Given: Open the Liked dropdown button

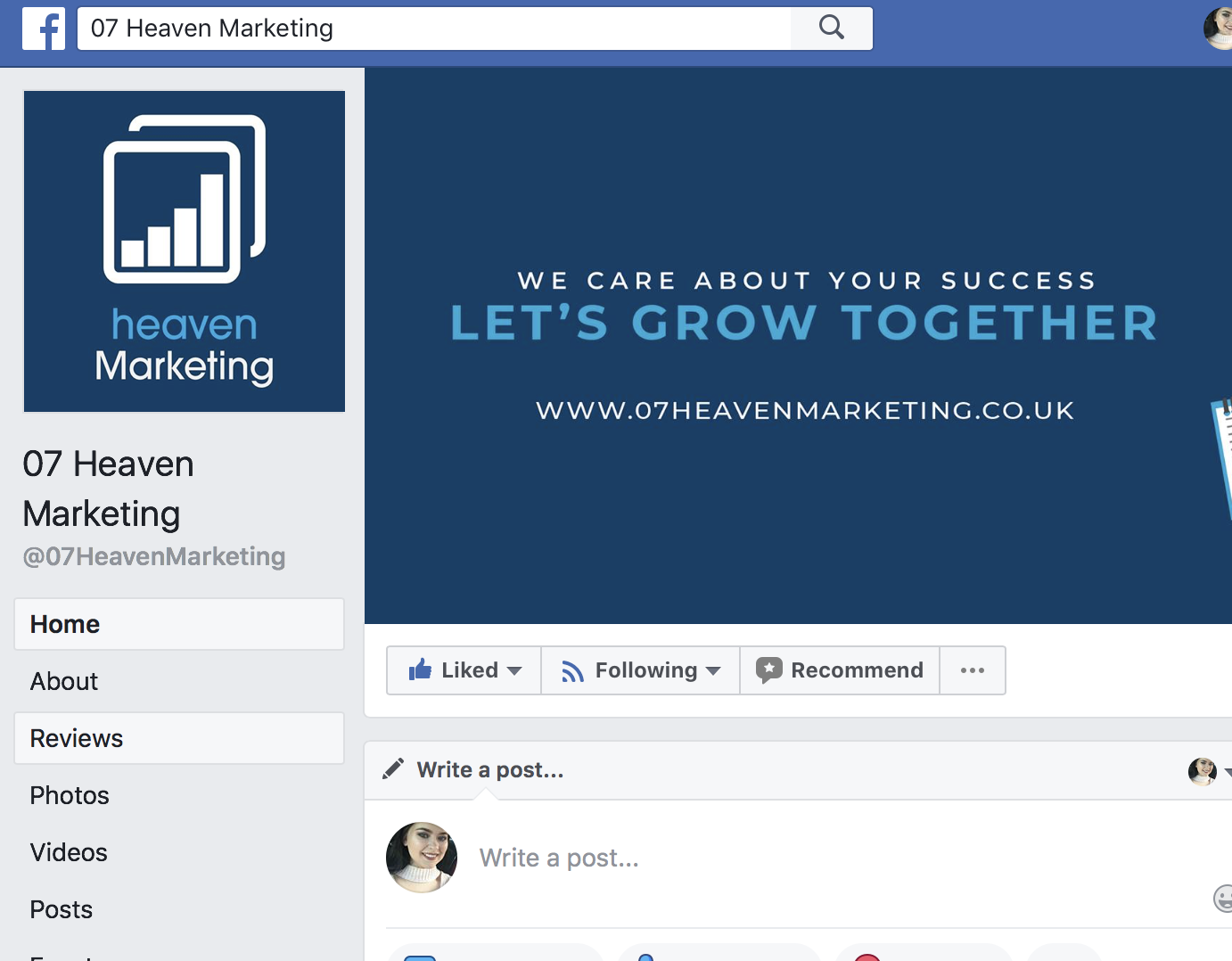Looking at the screenshot, I should click(464, 670).
